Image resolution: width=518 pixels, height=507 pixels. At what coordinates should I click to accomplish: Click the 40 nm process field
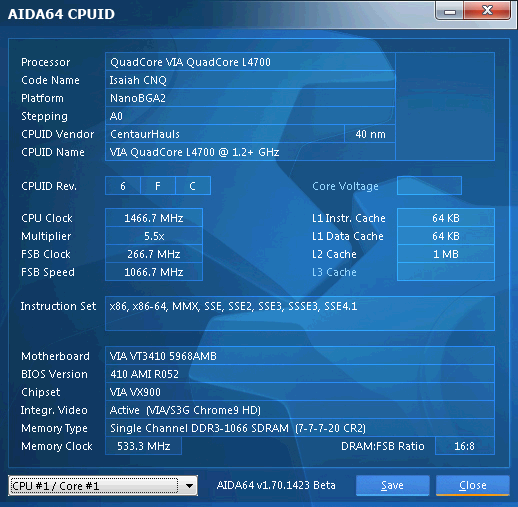370,134
